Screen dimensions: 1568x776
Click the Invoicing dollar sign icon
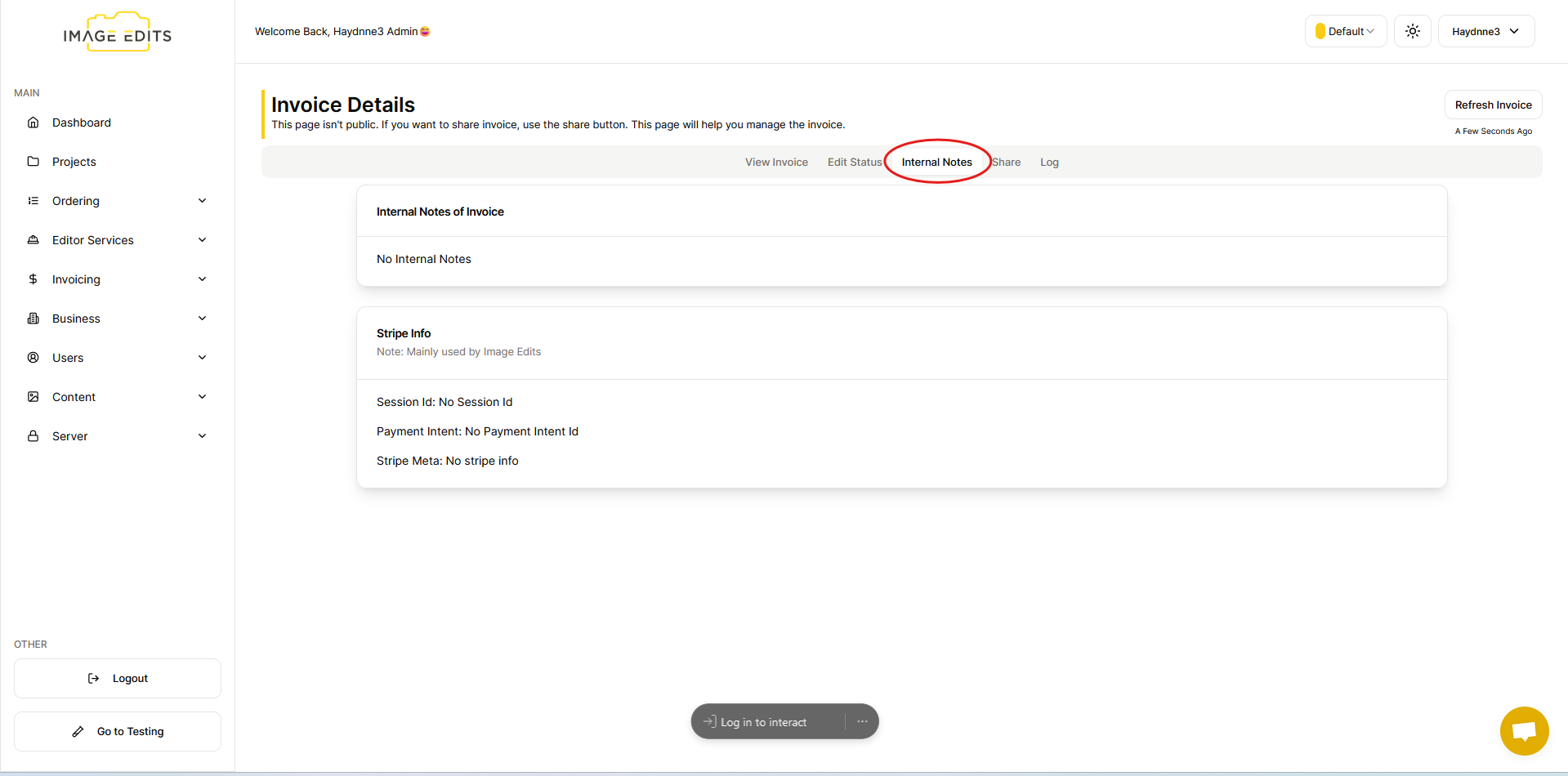tap(34, 279)
